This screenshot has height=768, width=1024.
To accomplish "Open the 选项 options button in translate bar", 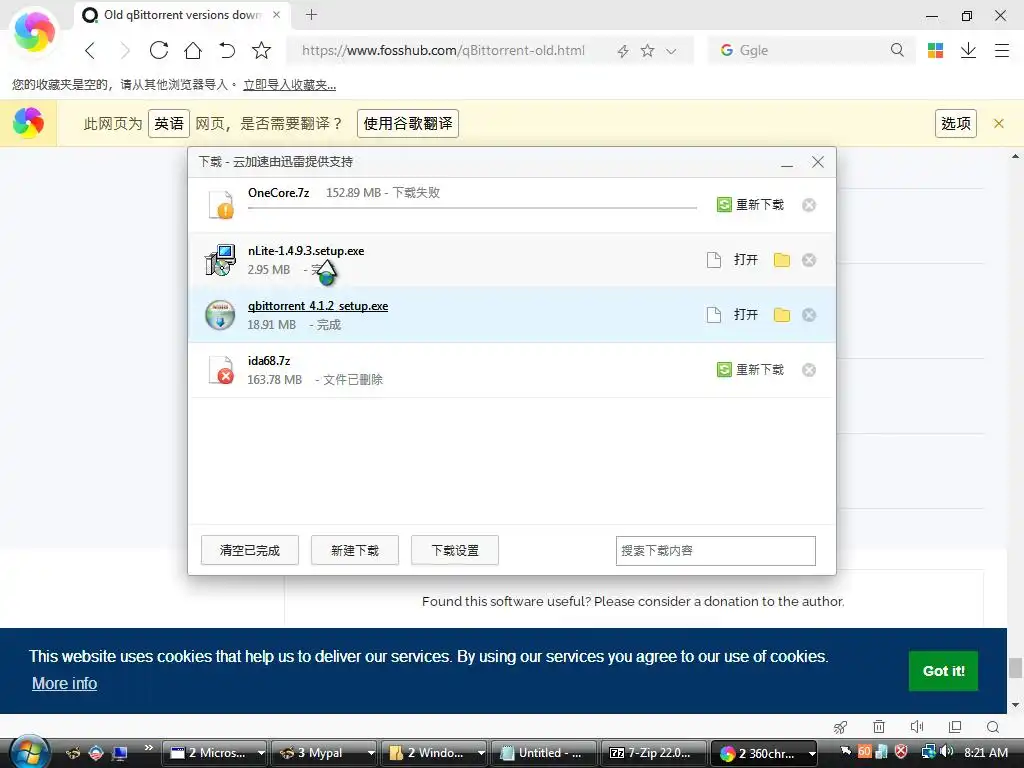I will [956, 123].
